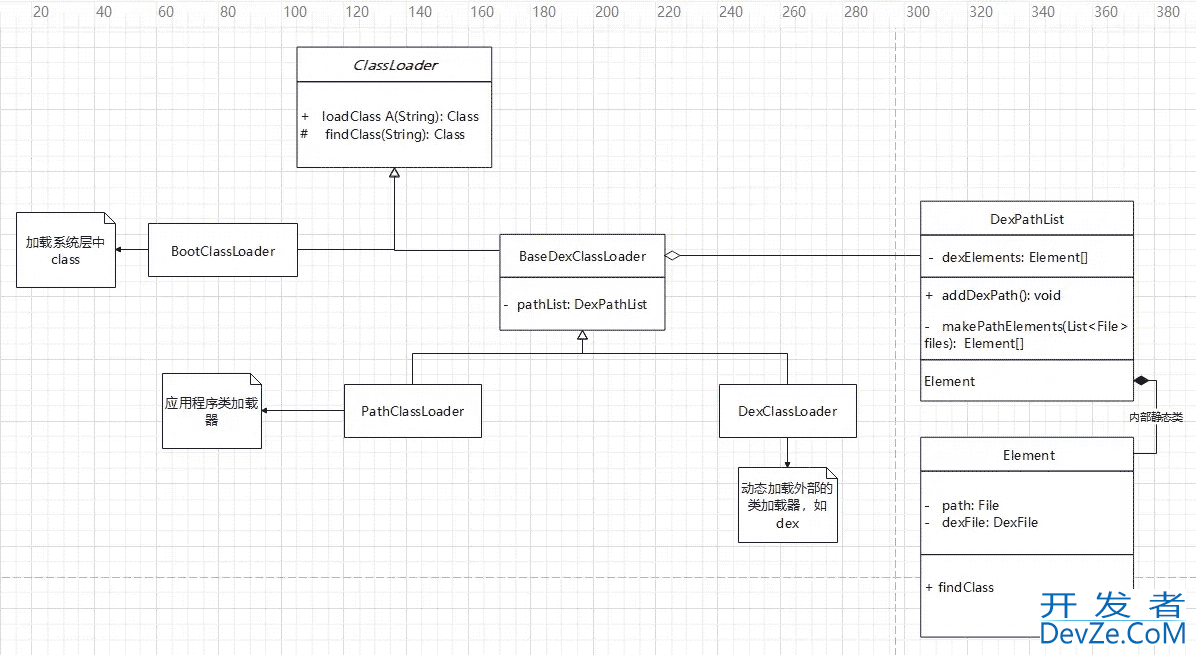Viewport: 1196px width, 655px height.
Task: Click the 应用程序类加载器 note
Action: pyautogui.click(x=212, y=411)
